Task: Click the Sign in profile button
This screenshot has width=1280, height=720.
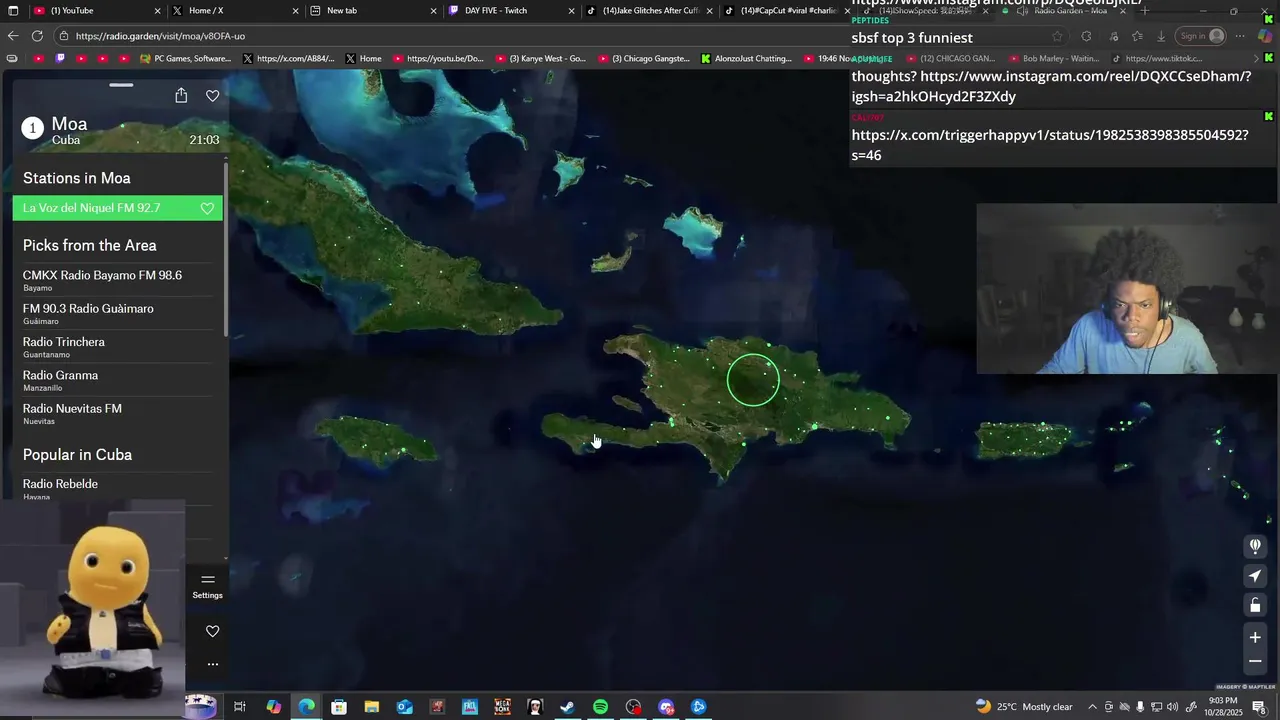Action: 1201,36
